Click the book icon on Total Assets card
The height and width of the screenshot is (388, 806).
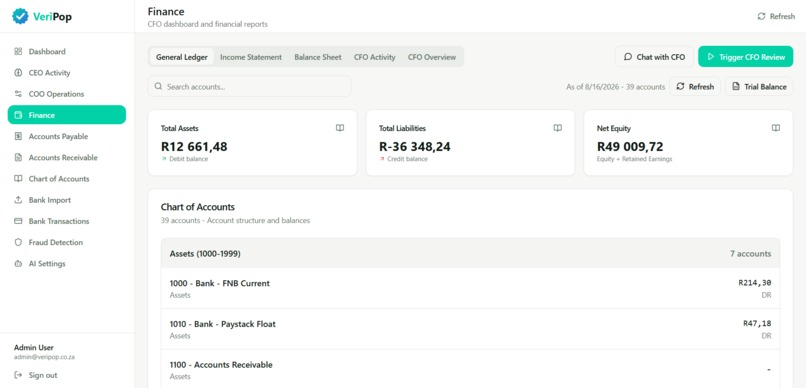pyautogui.click(x=340, y=128)
